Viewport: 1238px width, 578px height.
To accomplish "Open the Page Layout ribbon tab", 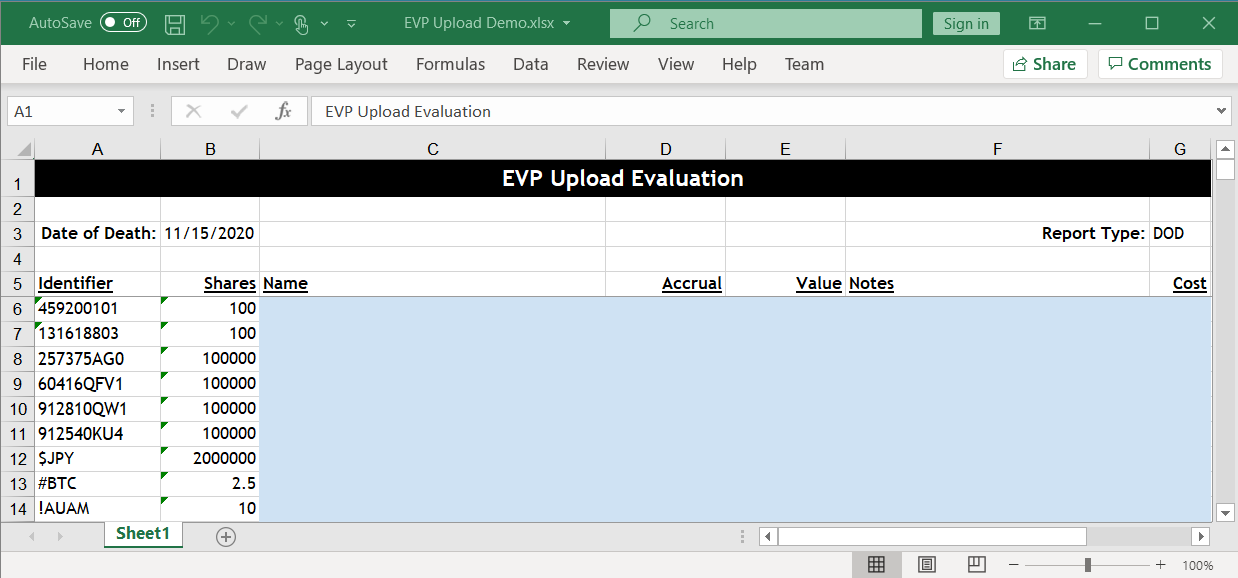I will click(x=341, y=64).
